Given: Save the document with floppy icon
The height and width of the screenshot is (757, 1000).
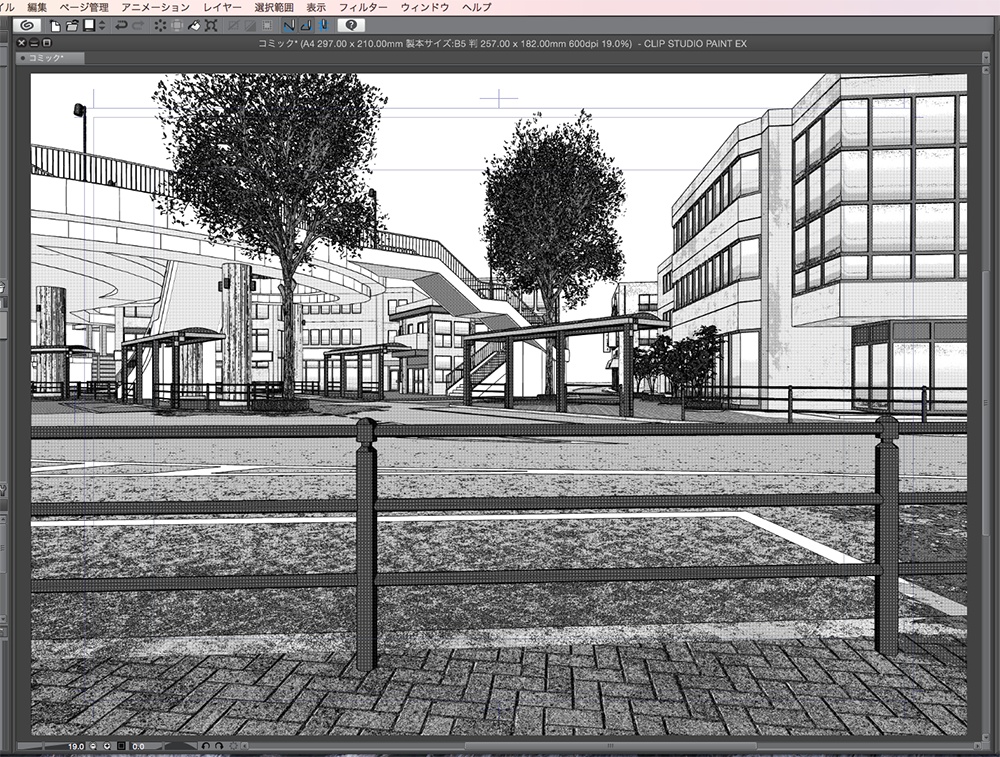Looking at the screenshot, I should [89, 26].
